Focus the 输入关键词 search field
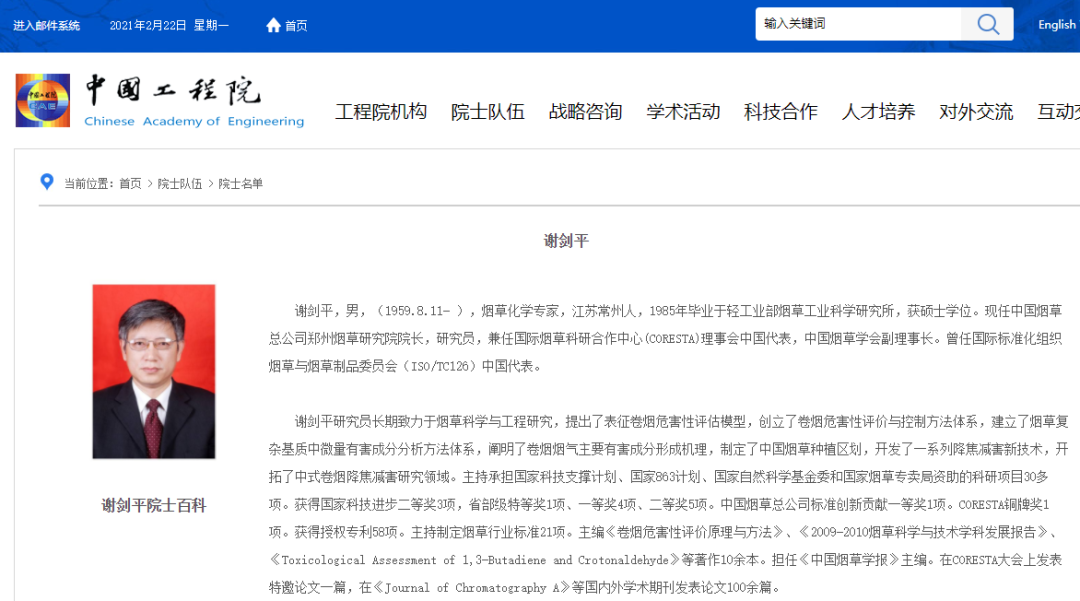This screenshot has width=1080, height=601. pyautogui.click(x=858, y=24)
